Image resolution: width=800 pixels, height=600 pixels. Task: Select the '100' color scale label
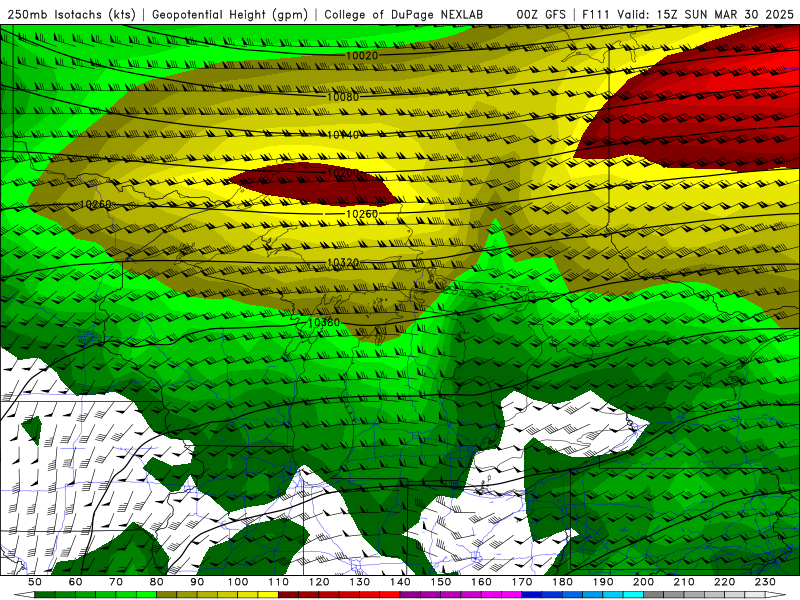point(238,582)
